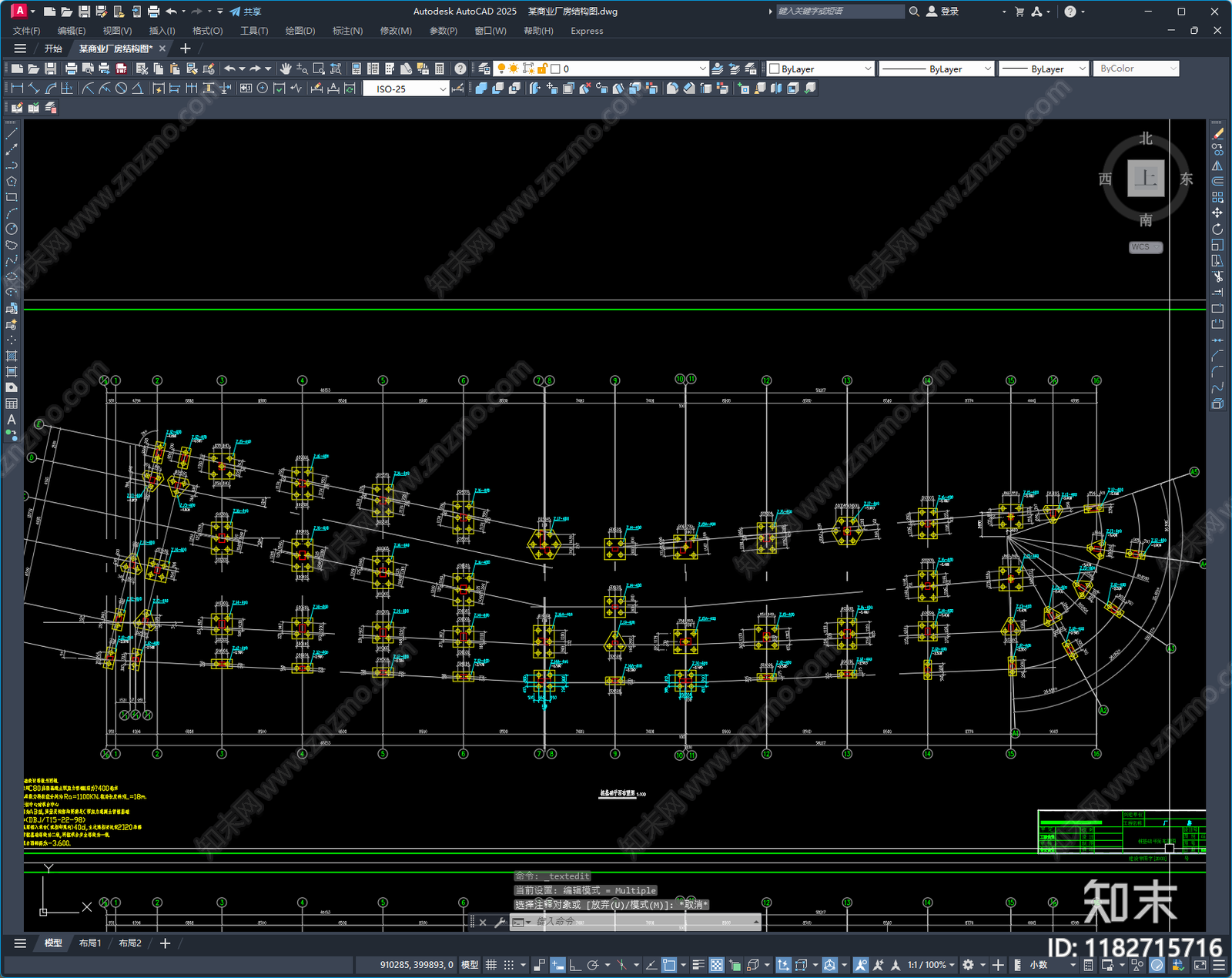The width and height of the screenshot is (1232, 978).
Task: Open the 文件(F) menu
Action: pos(27,31)
